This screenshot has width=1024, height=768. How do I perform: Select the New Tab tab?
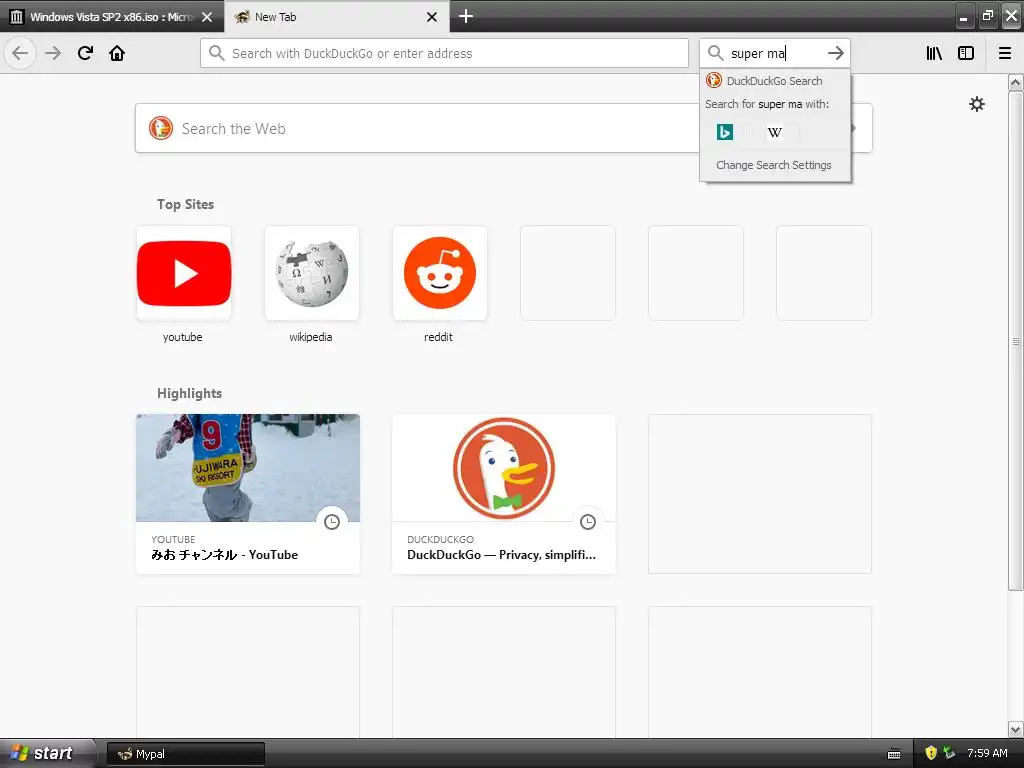[336, 17]
